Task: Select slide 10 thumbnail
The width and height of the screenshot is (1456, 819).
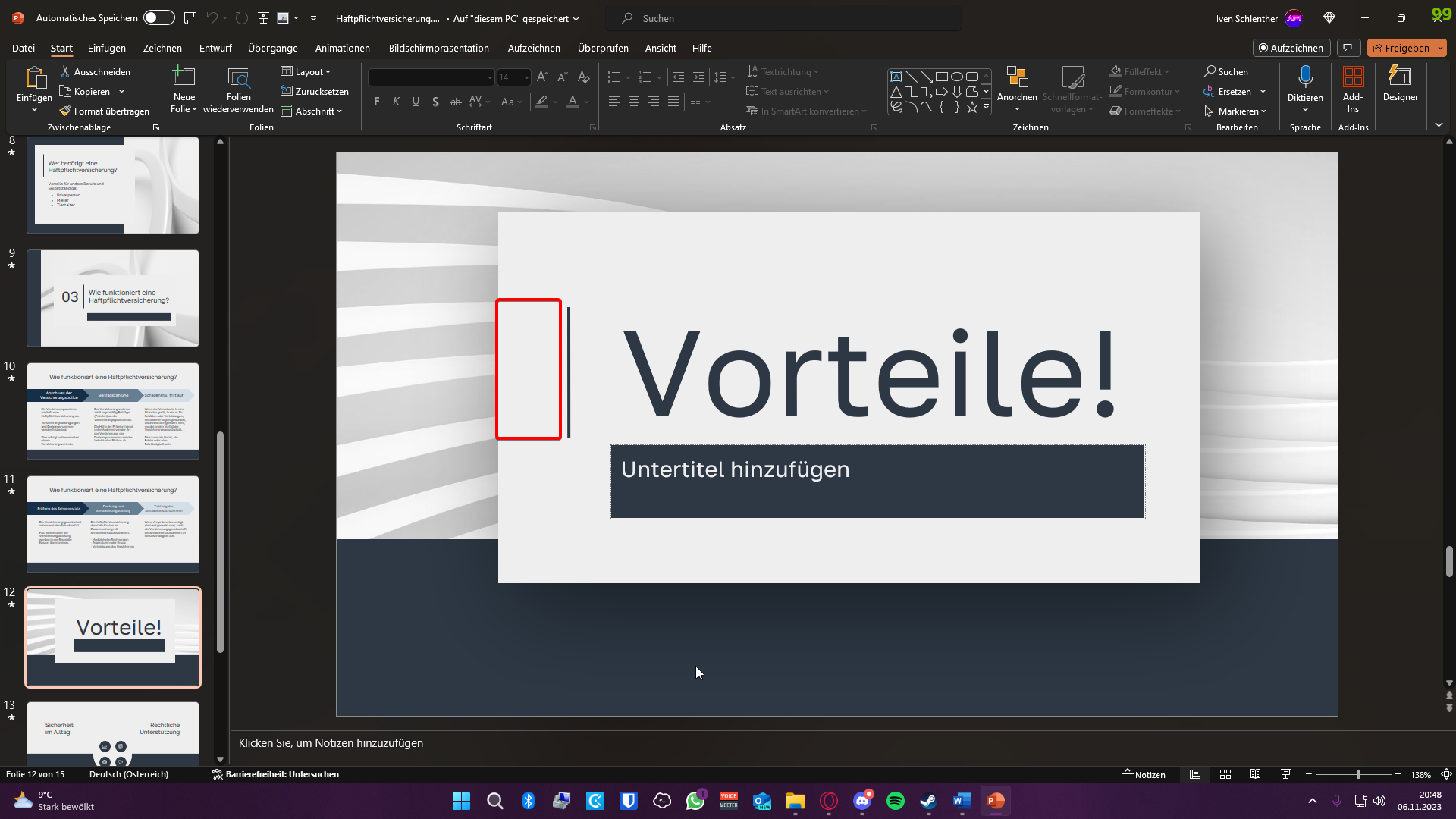Action: [x=113, y=410]
